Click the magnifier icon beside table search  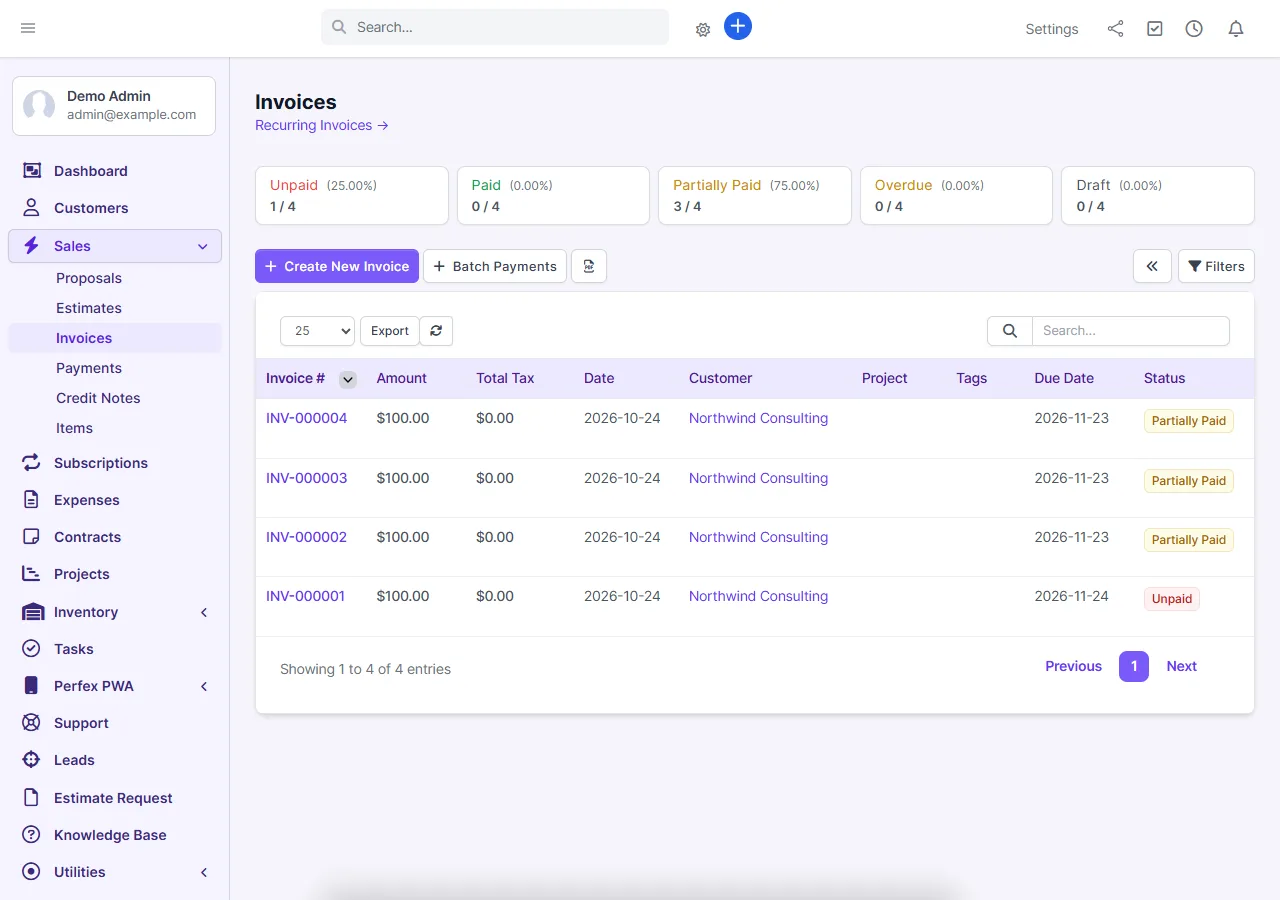tap(1010, 331)
